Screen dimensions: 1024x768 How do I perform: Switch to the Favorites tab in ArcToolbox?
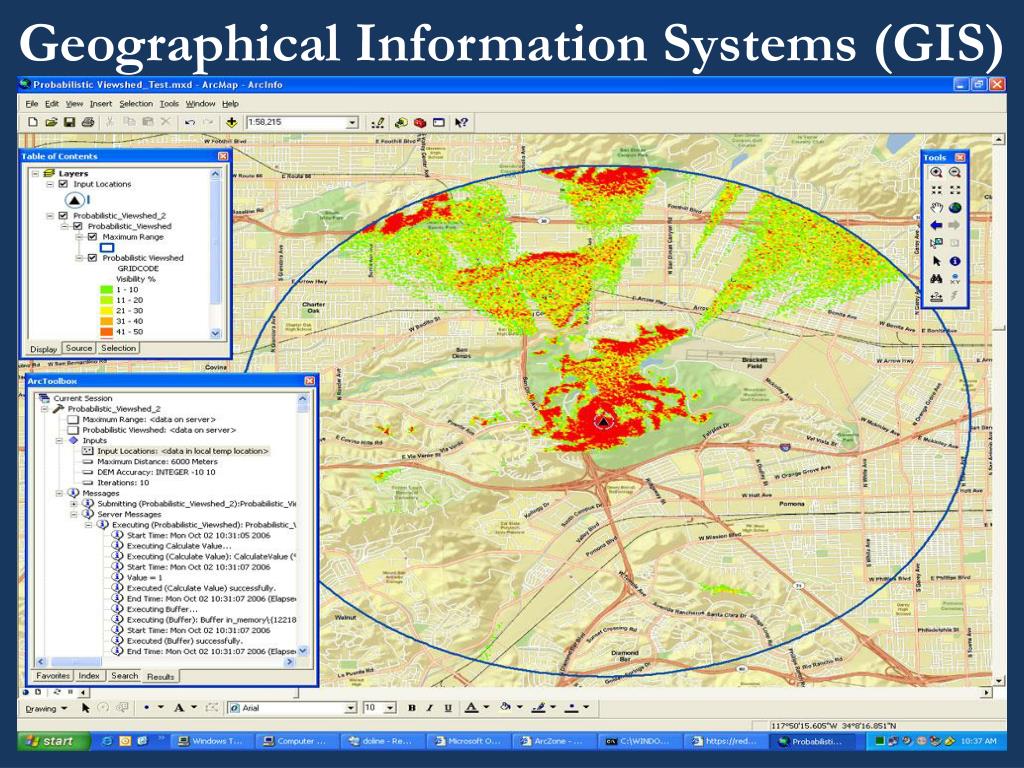click(53, 676)
